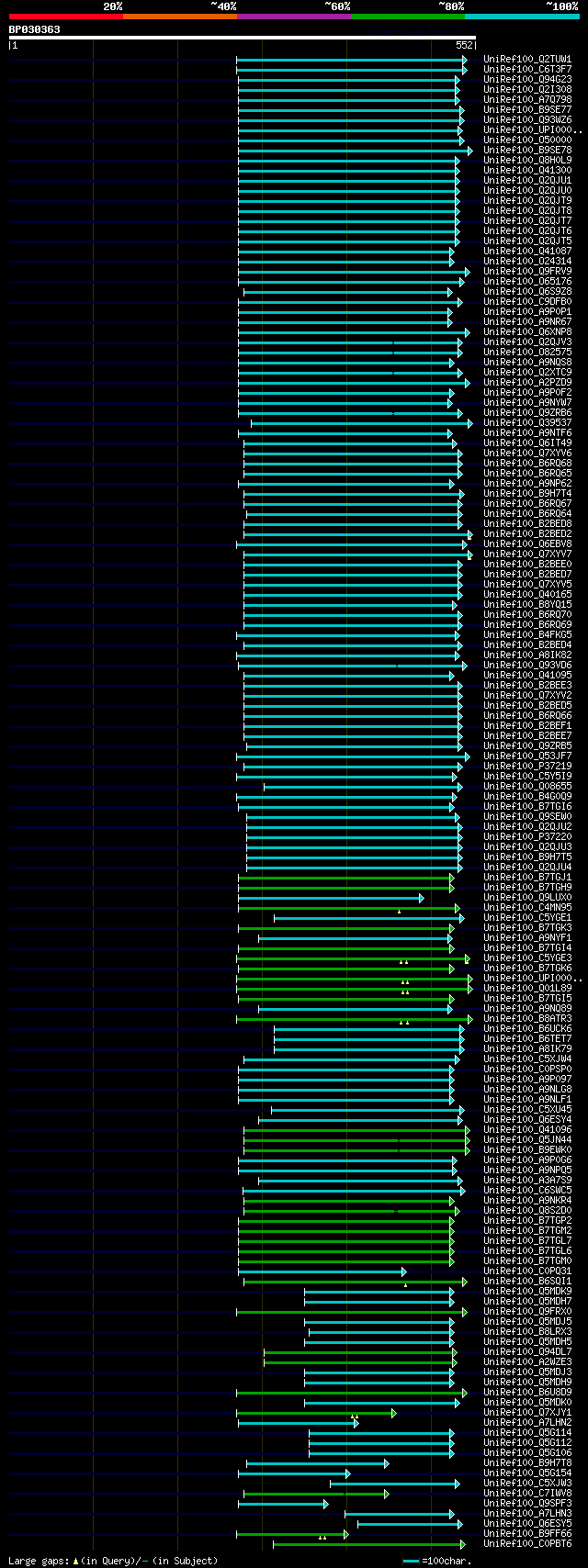Select the UniRef100_C5XU45 label

pos(527,1109)
